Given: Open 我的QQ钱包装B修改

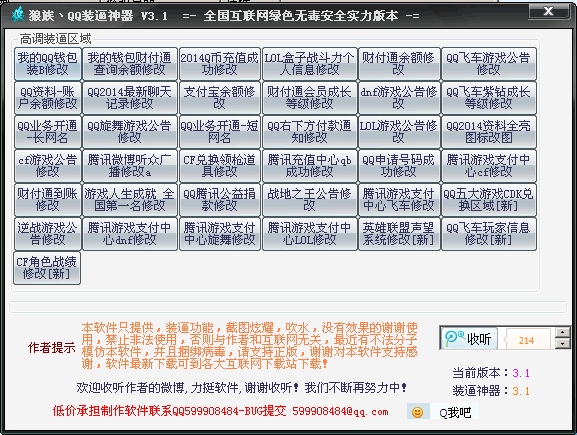Looking at the screenshot, I should coord(47,64).
